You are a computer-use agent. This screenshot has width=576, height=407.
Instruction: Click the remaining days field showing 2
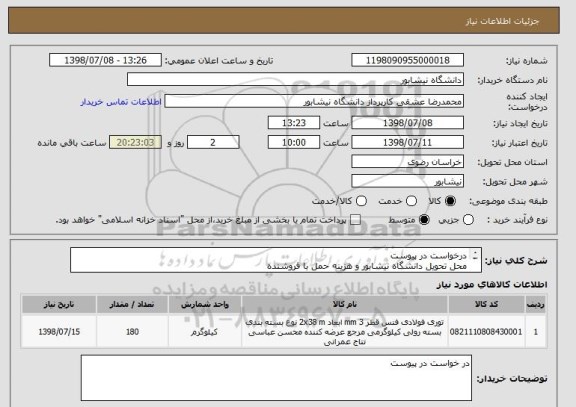[x=213, y=142]
